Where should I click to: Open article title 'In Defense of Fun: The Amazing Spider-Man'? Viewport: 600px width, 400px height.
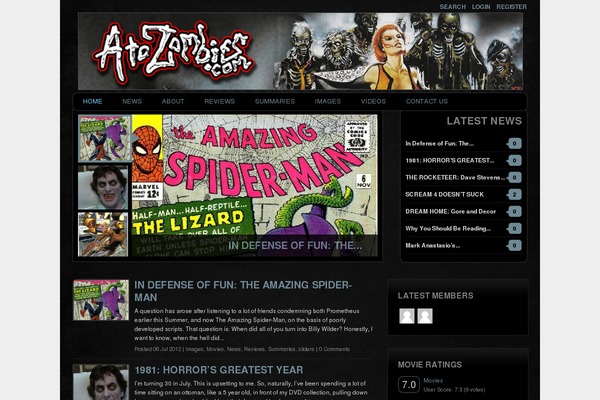point(243,291)
